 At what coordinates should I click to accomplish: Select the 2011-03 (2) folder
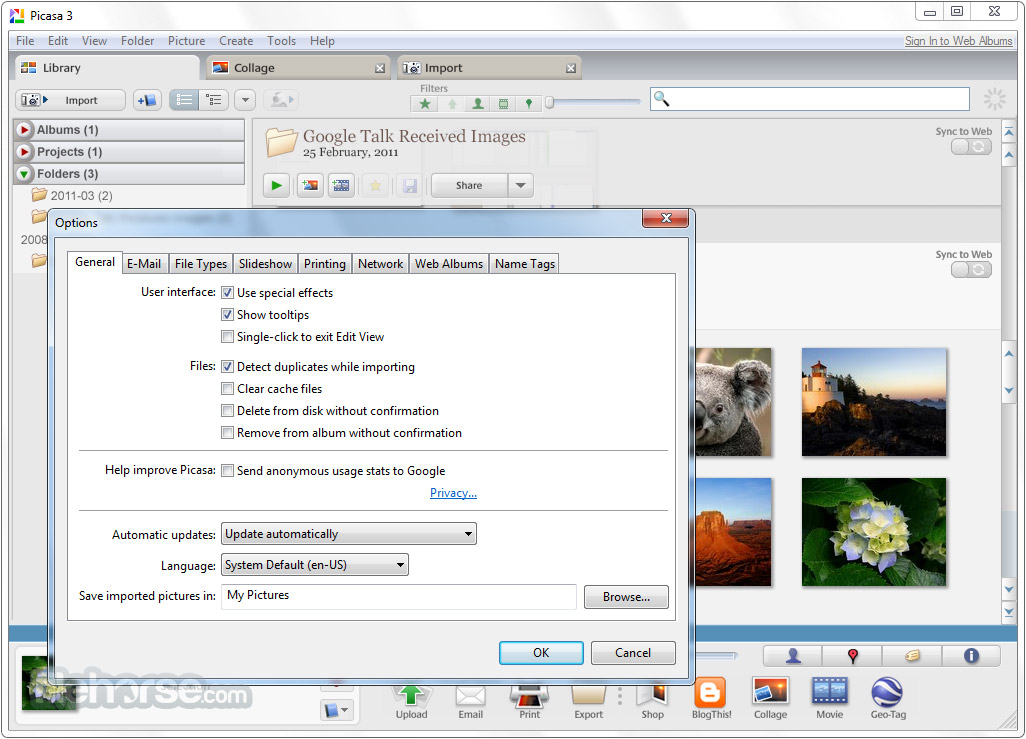(73, 196)
